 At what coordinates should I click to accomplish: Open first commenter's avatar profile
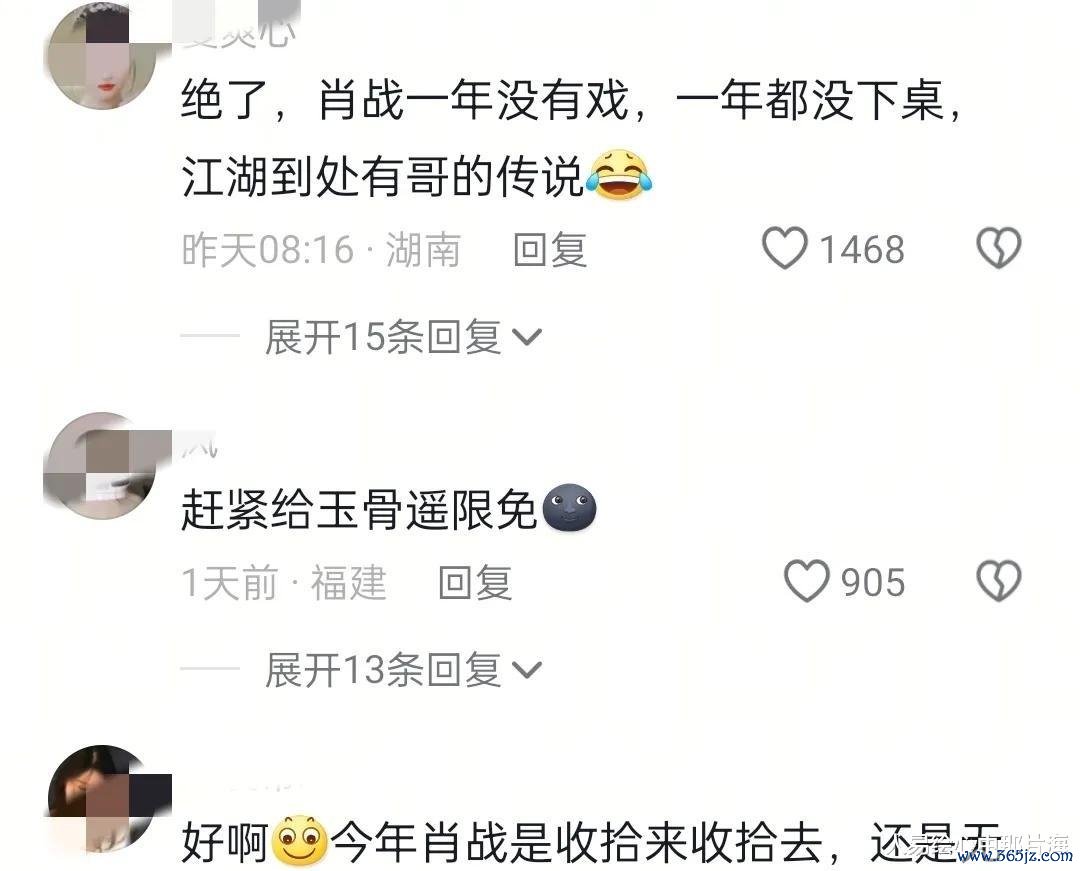point(101,56)
